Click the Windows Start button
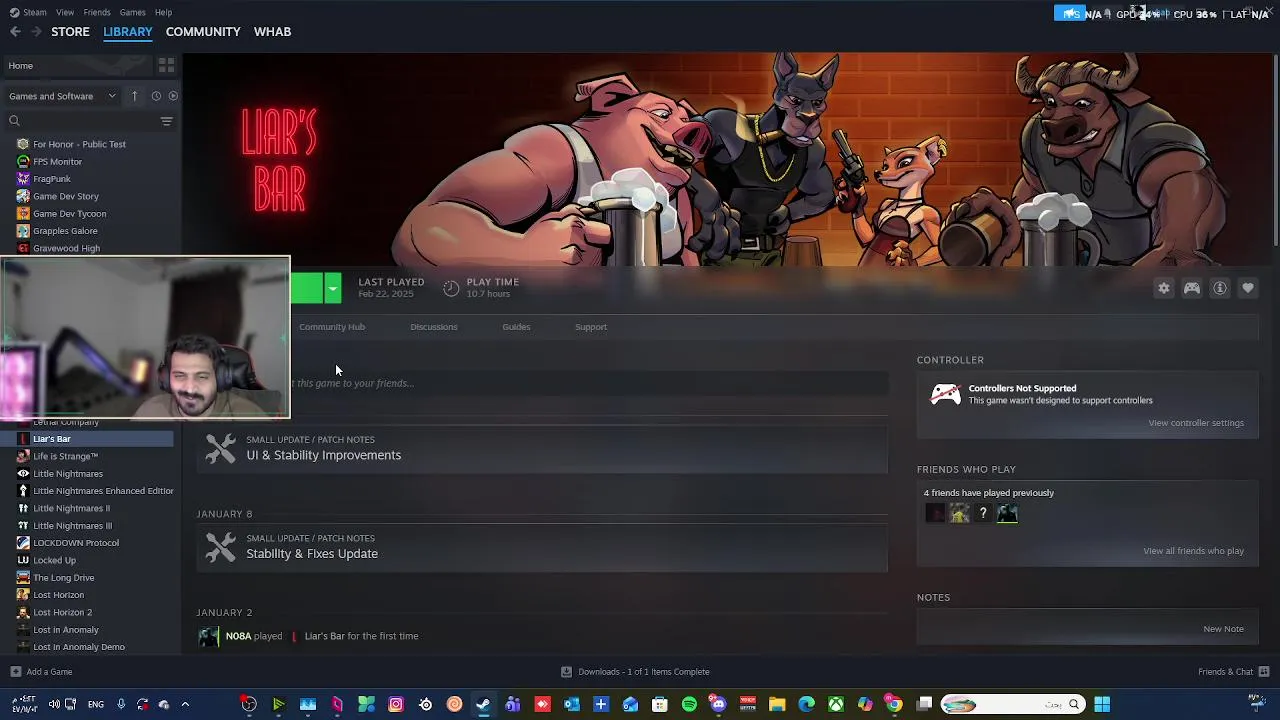This screenshot has height=720, width=1280. 1102,705
